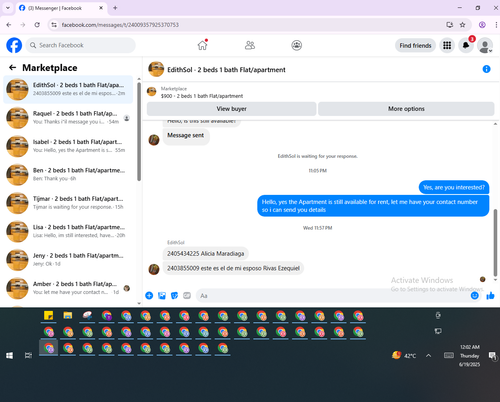Open the Groups icon in top navigation
Image resolution: width=500 pixels, height=402 pixels.
296,45
